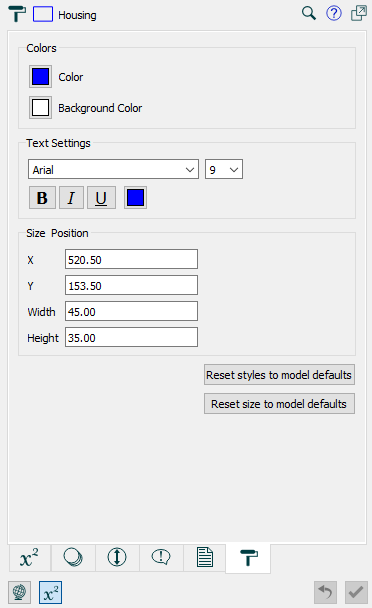Open the messages tab with exclamation bubble
This screenshot has width=372, height=608.
[161, 558]
